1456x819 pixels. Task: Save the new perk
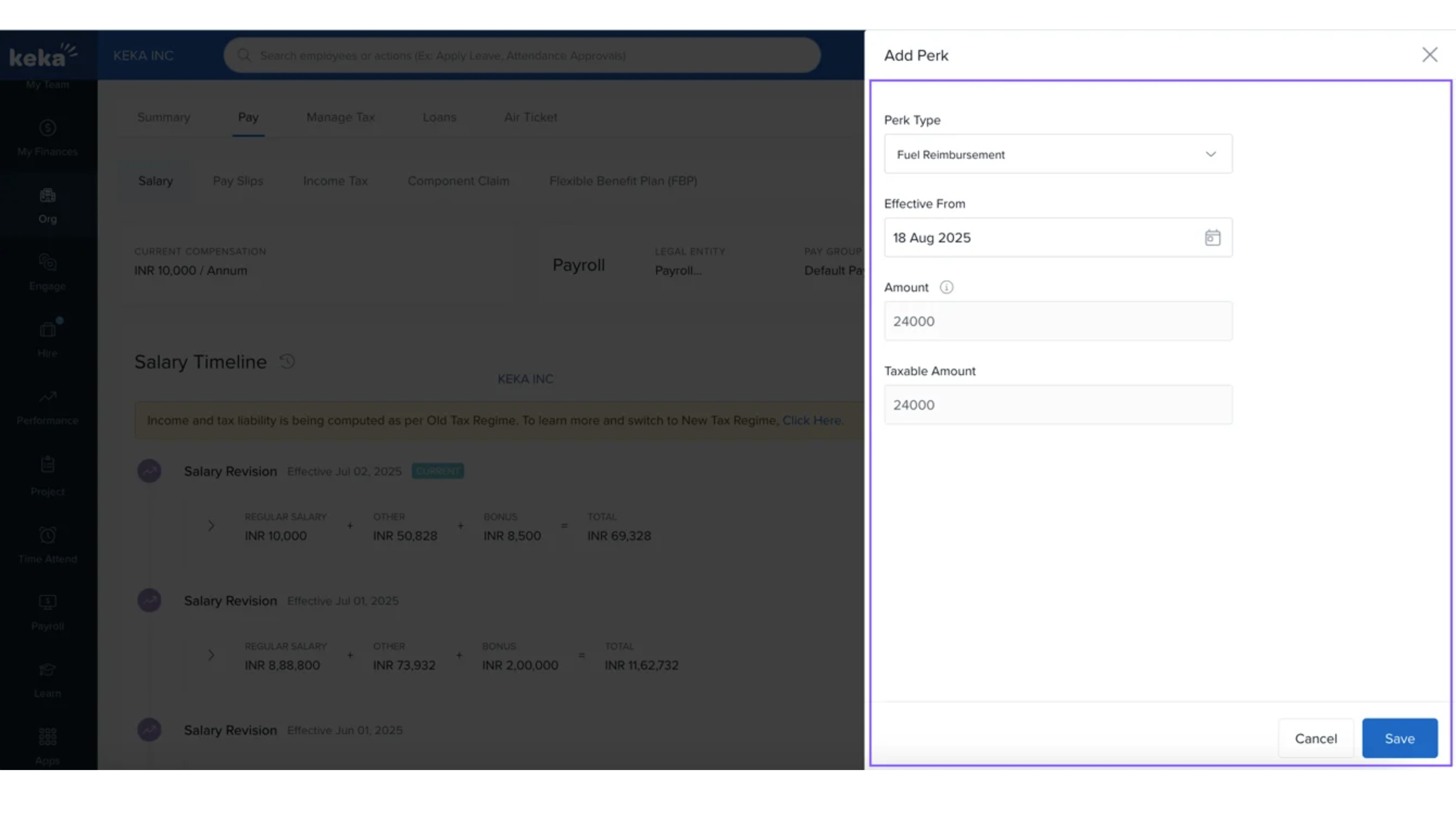pyautogui.click(x=1399, y=738)
